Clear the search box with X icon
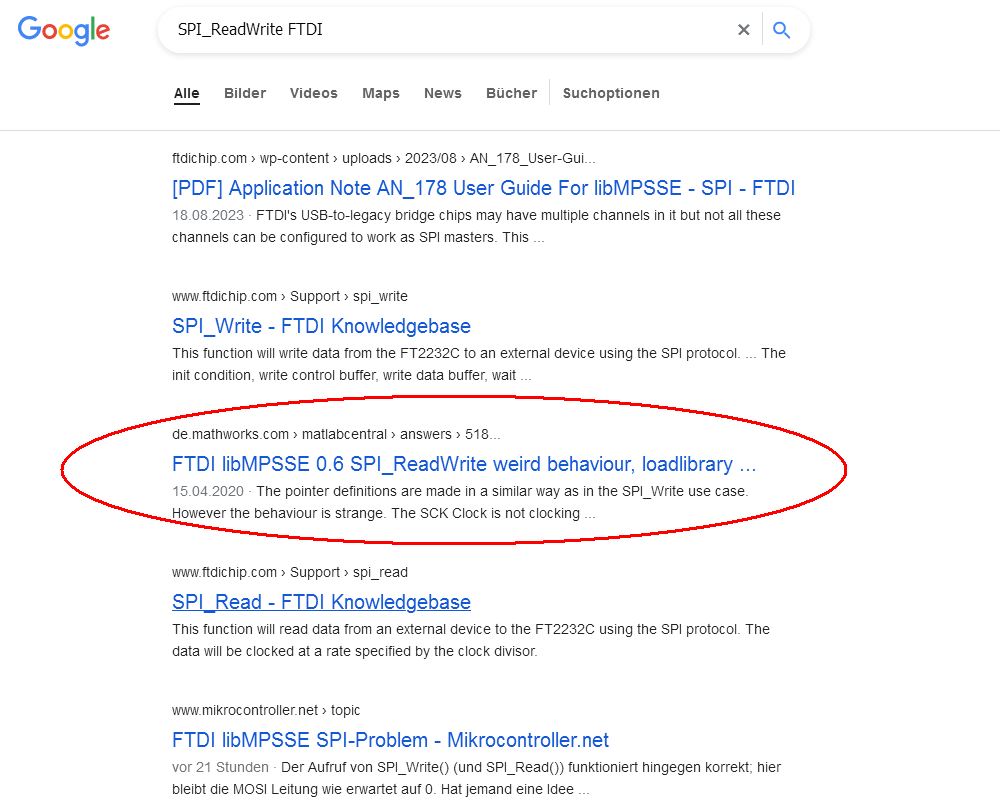This screenshot has width=1000, height=805. click(x=743, y=30)
